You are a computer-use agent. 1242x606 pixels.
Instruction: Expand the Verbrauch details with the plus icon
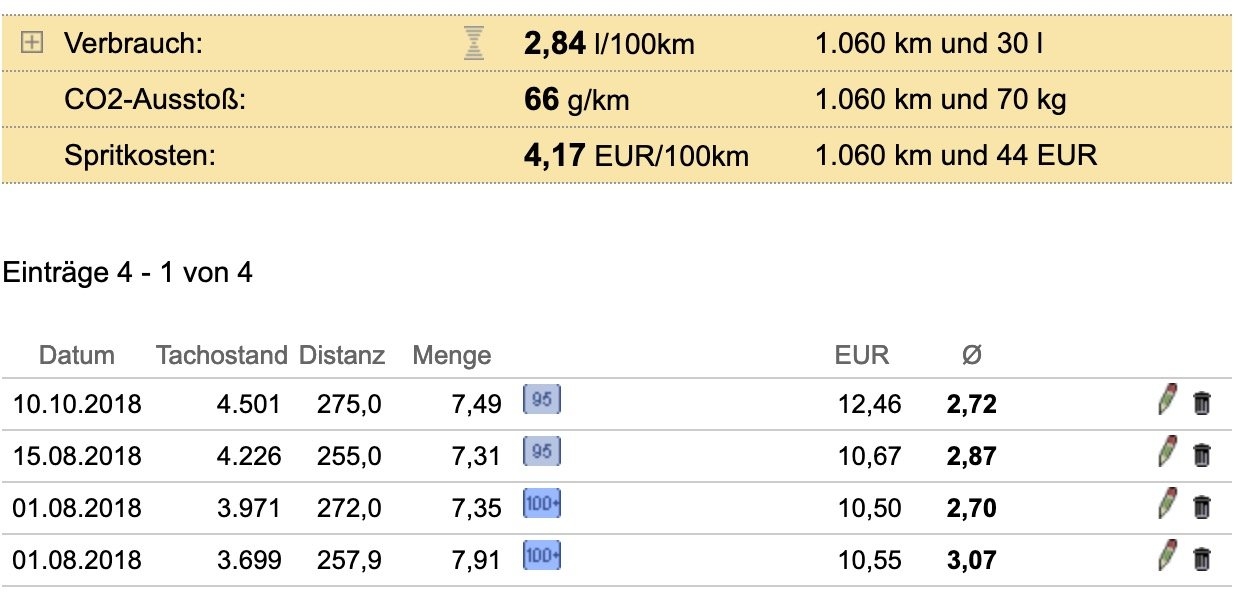coord(33,43)
